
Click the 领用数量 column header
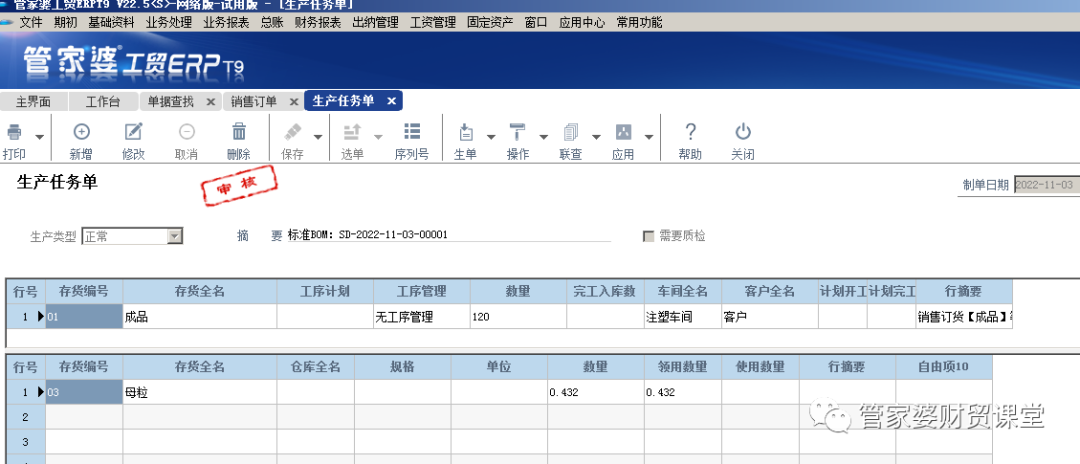tap(683, 367)
